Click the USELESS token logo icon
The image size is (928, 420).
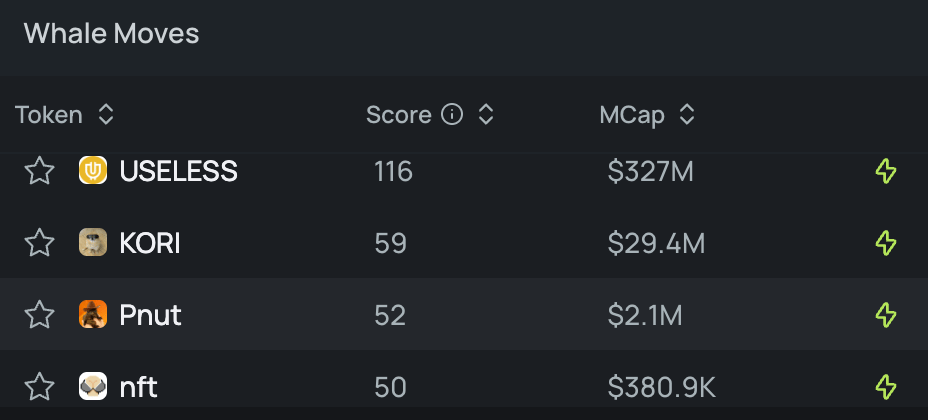pyautogui.click(x=93, y=171)
